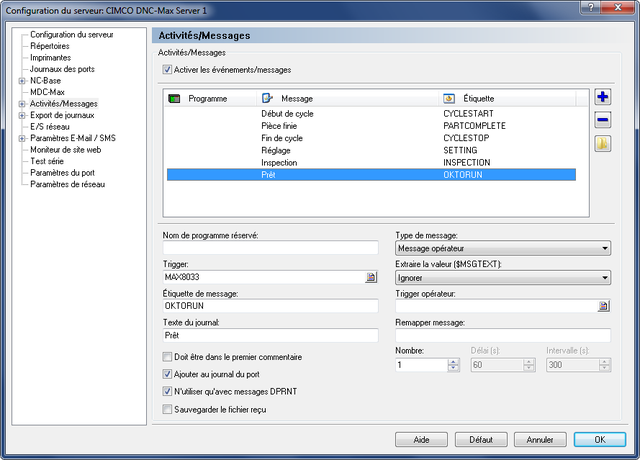The width and height of the screenshot is (640, 460).
Task: Decrease the Nombre spinner value
Action: (453, 368)
